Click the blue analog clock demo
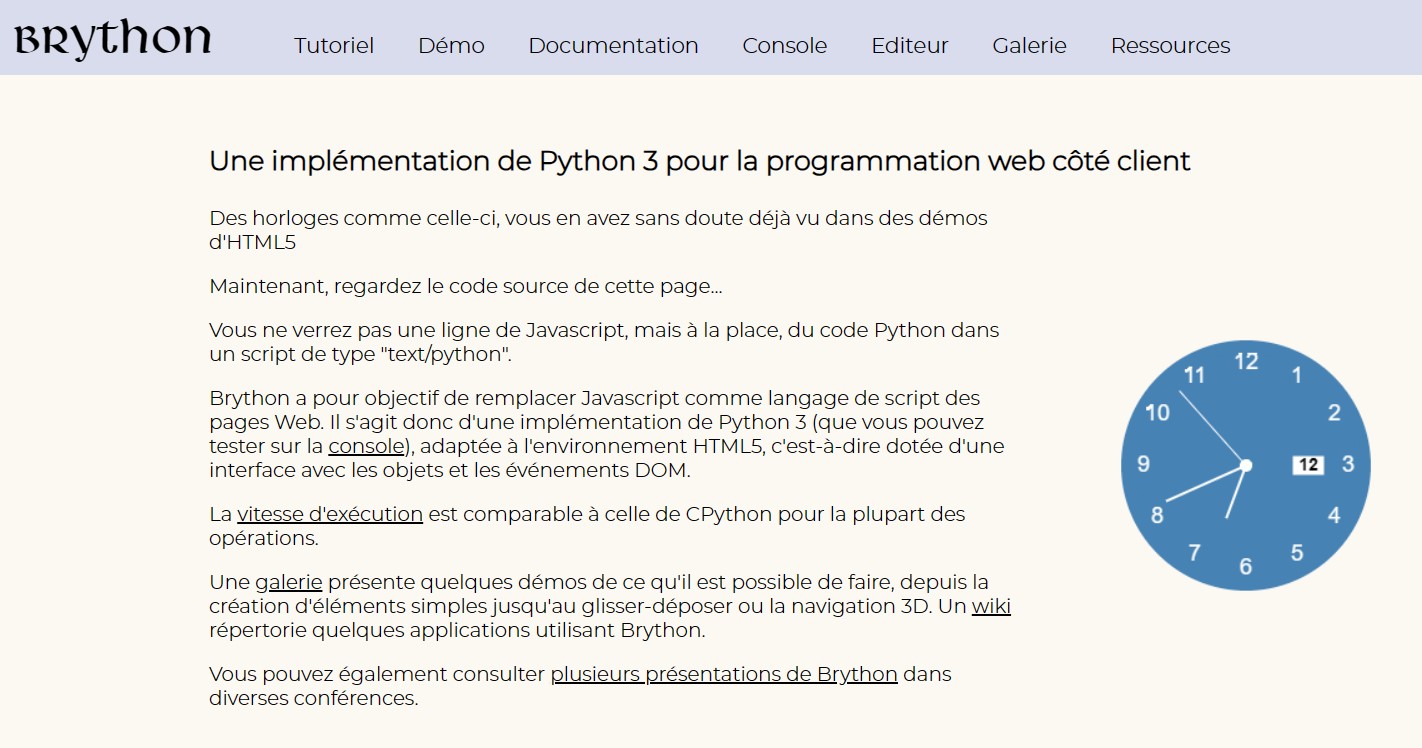This screenshot has height=748, width=1422. tap(1245, 465)
